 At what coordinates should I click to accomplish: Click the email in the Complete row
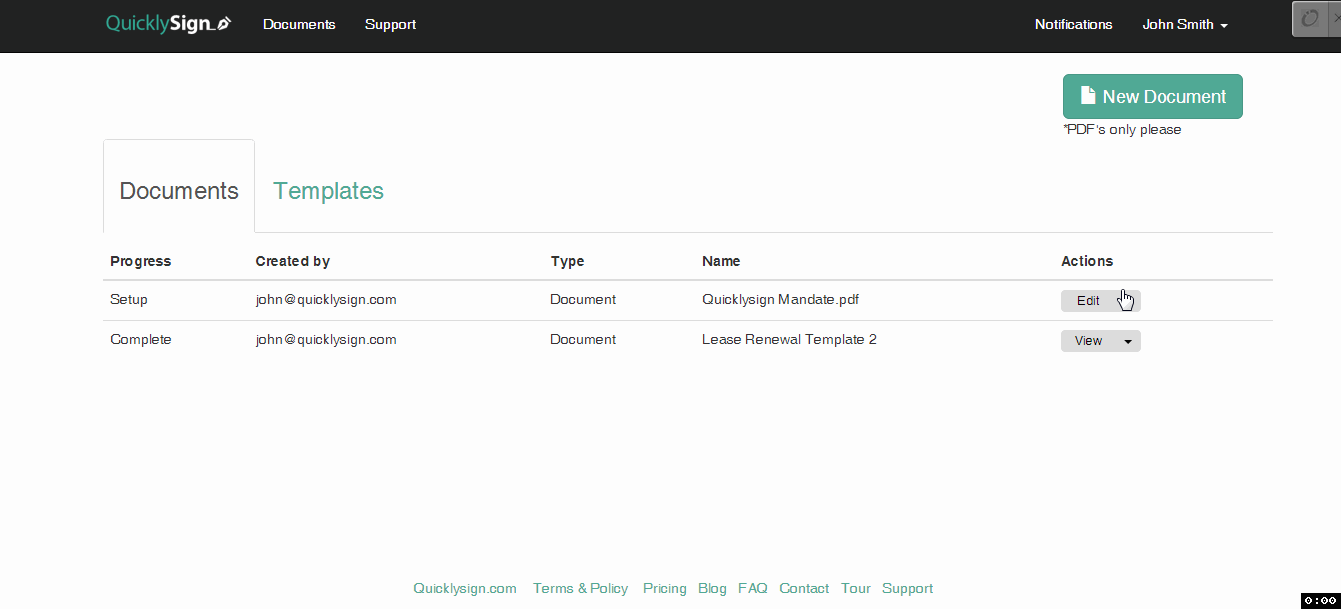click(x=326, y=339)
